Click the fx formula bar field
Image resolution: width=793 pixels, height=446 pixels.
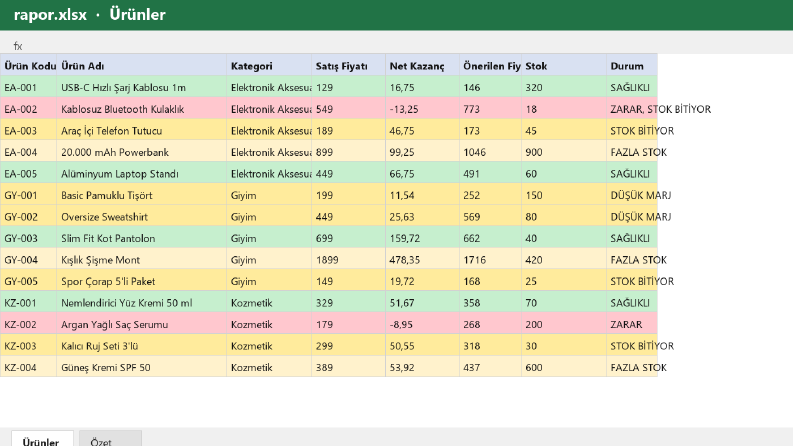tap(396, 46)
